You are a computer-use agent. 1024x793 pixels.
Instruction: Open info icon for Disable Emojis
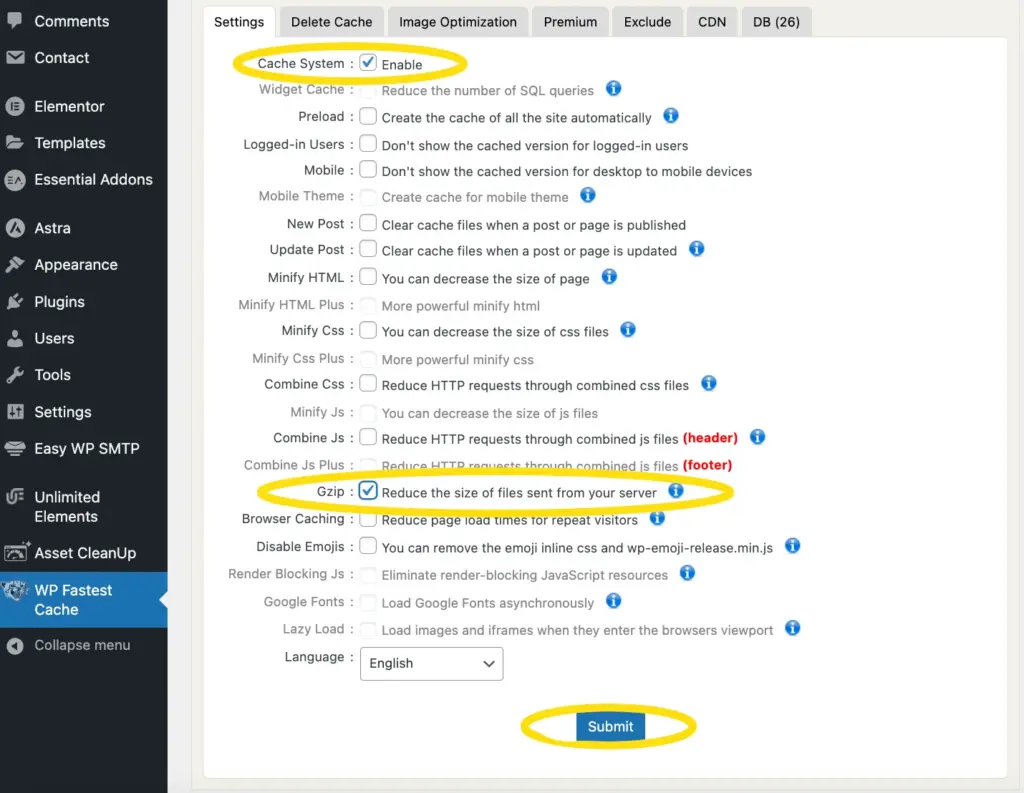pyautogui.click(x=792, y=545)
